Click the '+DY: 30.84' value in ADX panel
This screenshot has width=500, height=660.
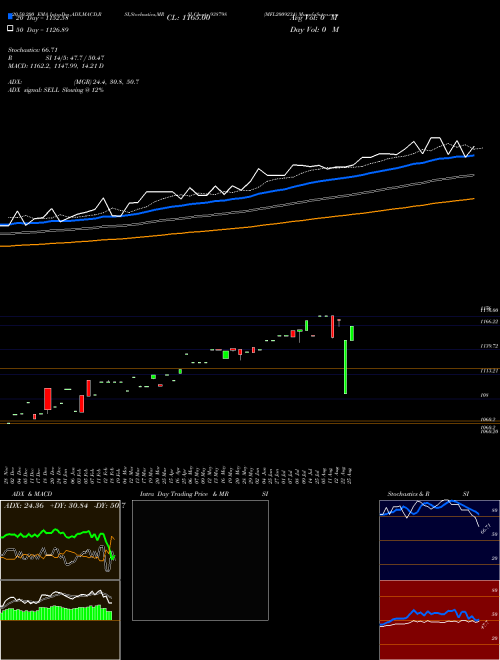[x=69, y=505]
